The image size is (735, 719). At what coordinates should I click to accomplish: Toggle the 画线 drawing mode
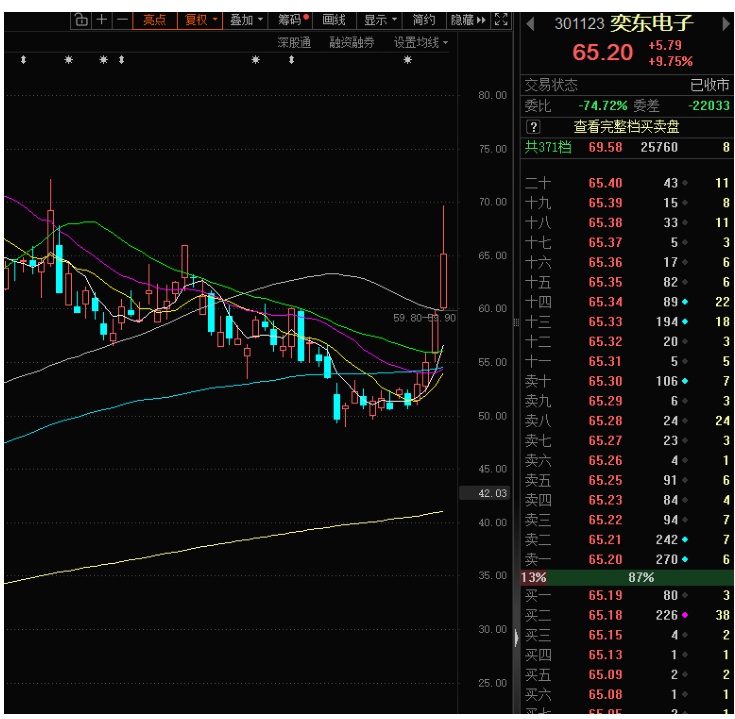(x=333, y=19)
